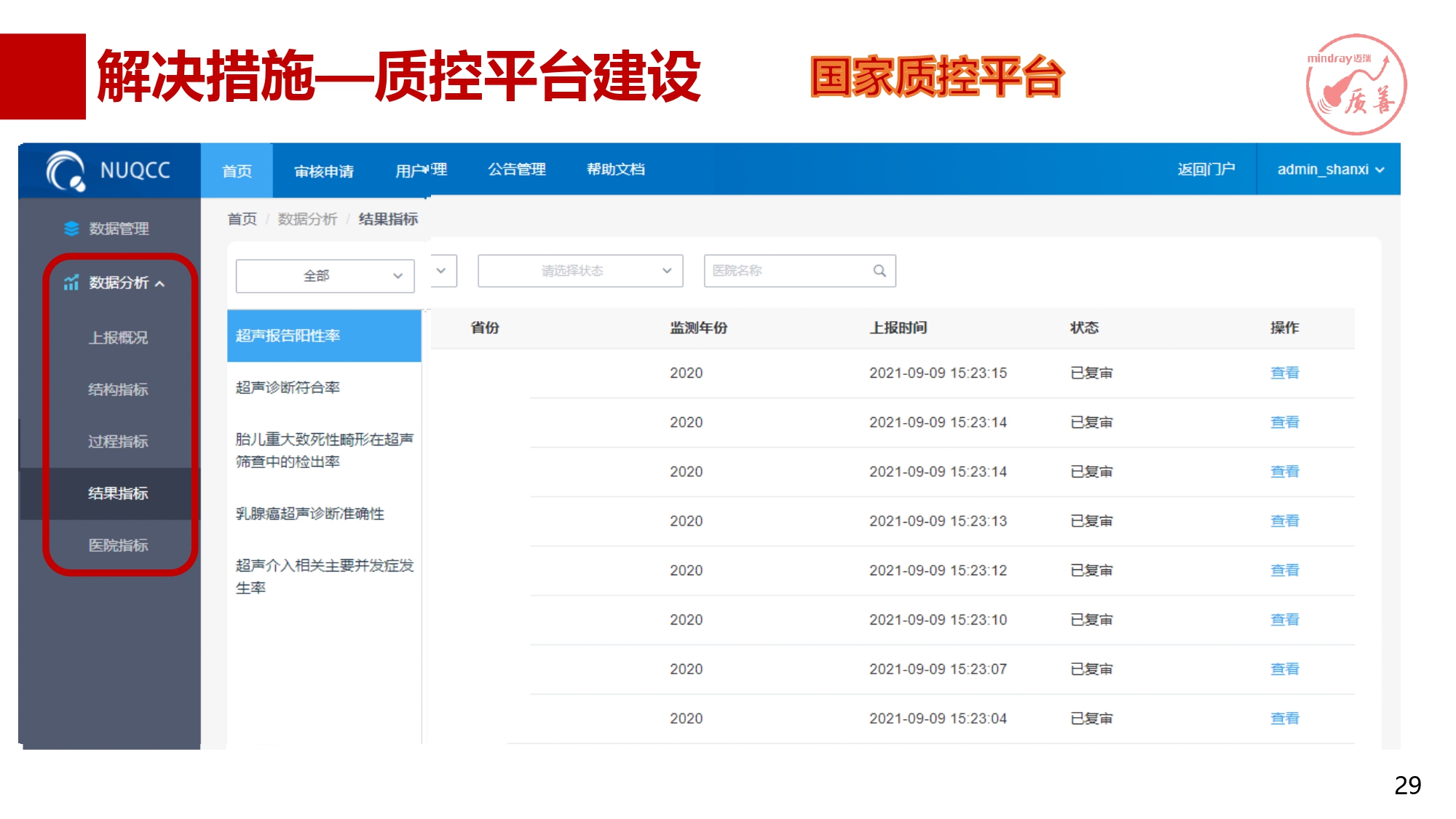Click 查看 for the 15:23:15 record
Viewport: 1456px width, 819px height.
pyautogui.click(x=1284, y=373)
